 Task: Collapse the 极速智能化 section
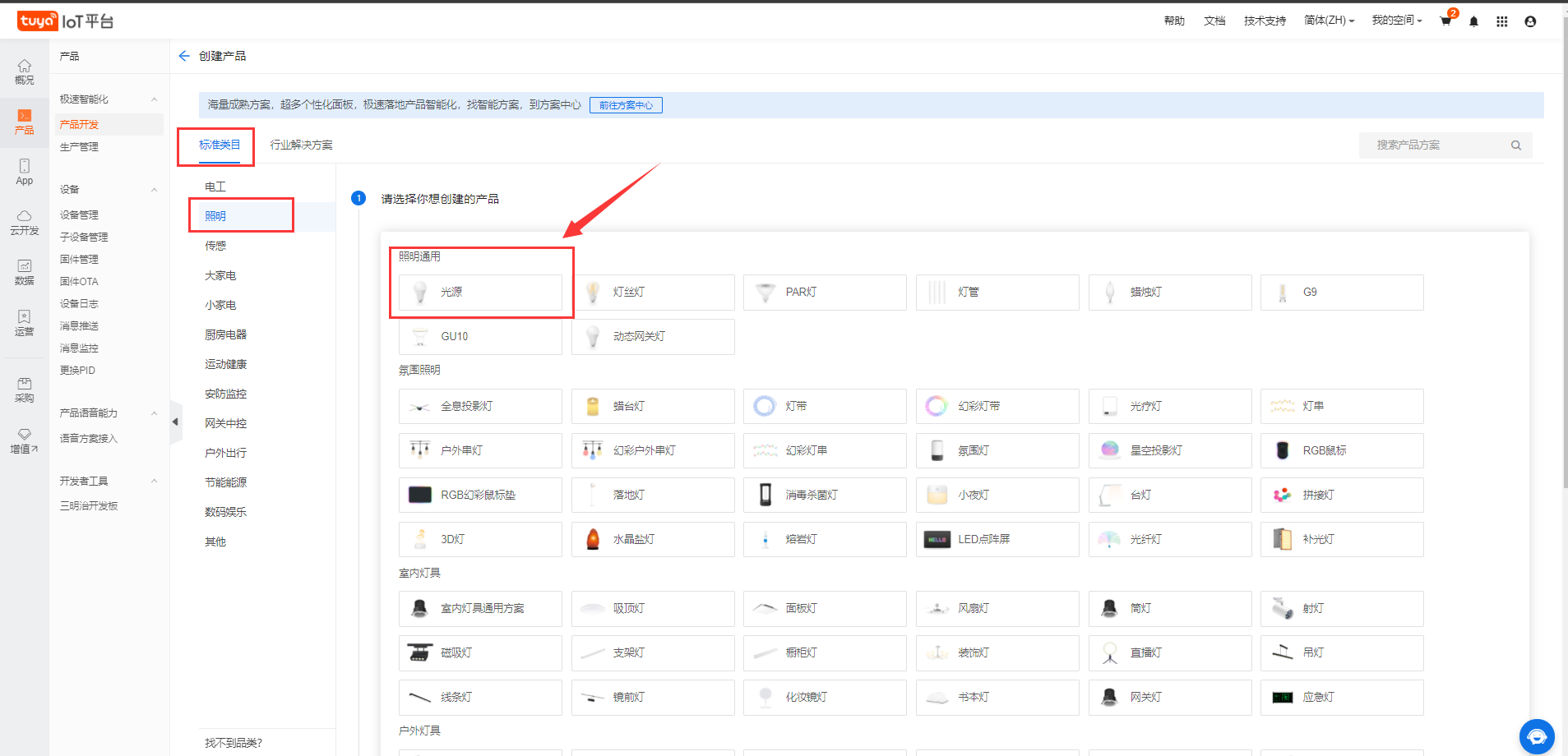[x=154, y=99]
